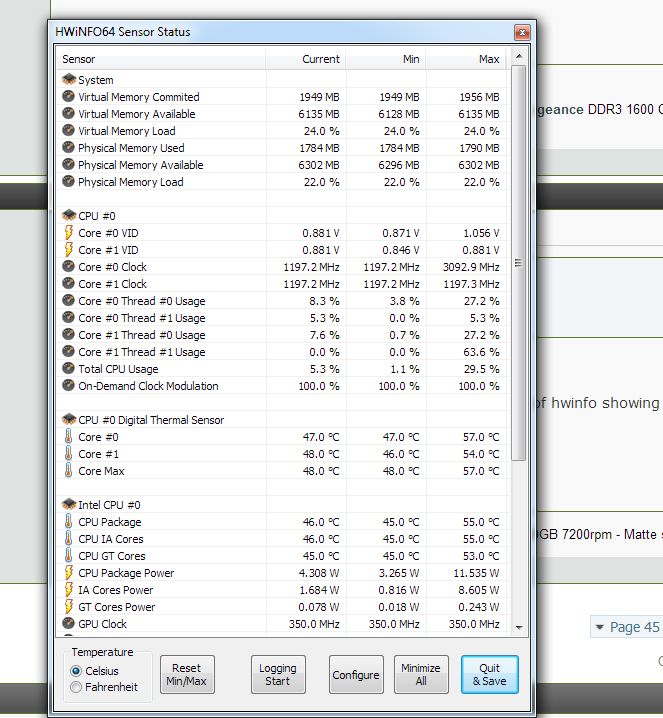This screenshot has height=718, width=663.
Task: Click the Core #1 thermometer icon
Action: pyautogui.click(x=68, y=453)
